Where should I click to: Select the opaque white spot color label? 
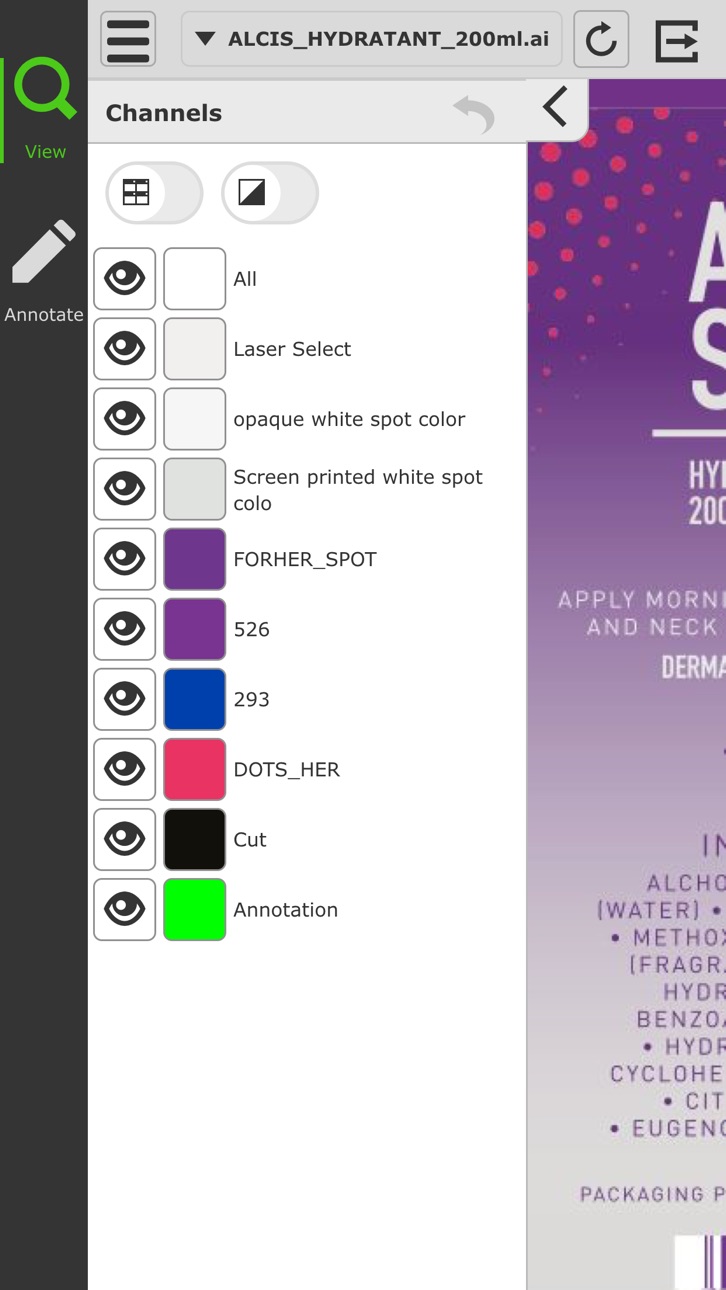[x=349, y=419]
